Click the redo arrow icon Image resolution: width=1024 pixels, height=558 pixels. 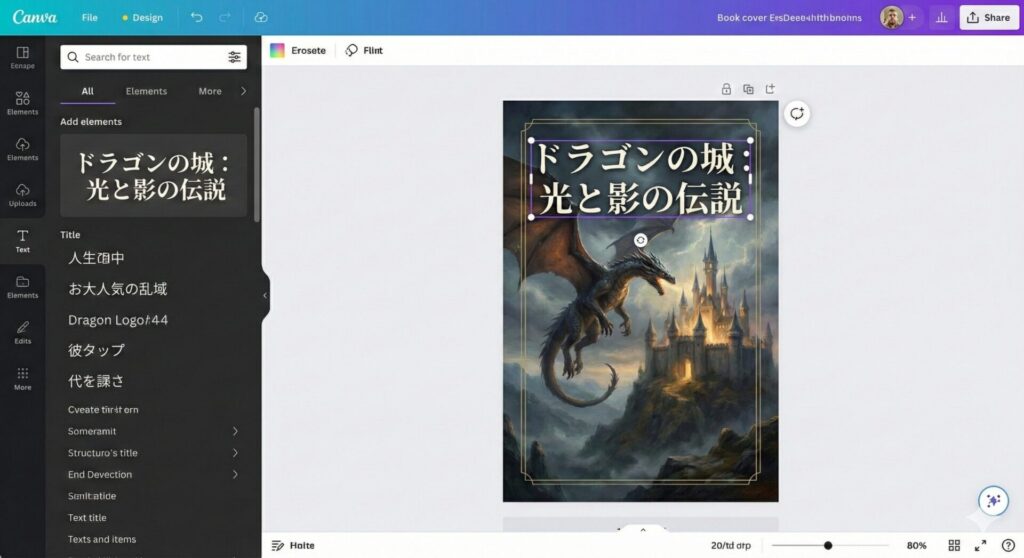coord(225,17)
